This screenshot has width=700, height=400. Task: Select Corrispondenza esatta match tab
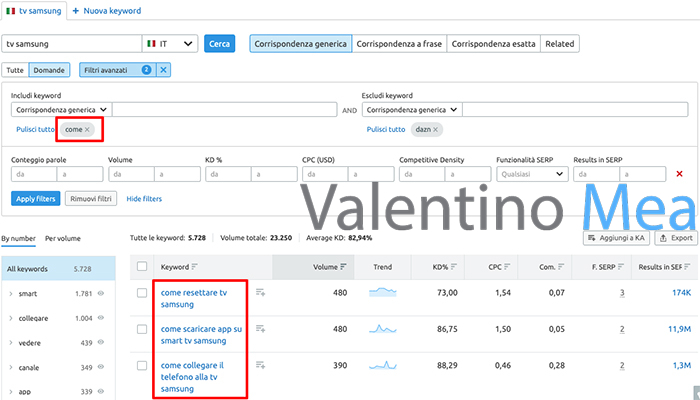pos(493,44)
